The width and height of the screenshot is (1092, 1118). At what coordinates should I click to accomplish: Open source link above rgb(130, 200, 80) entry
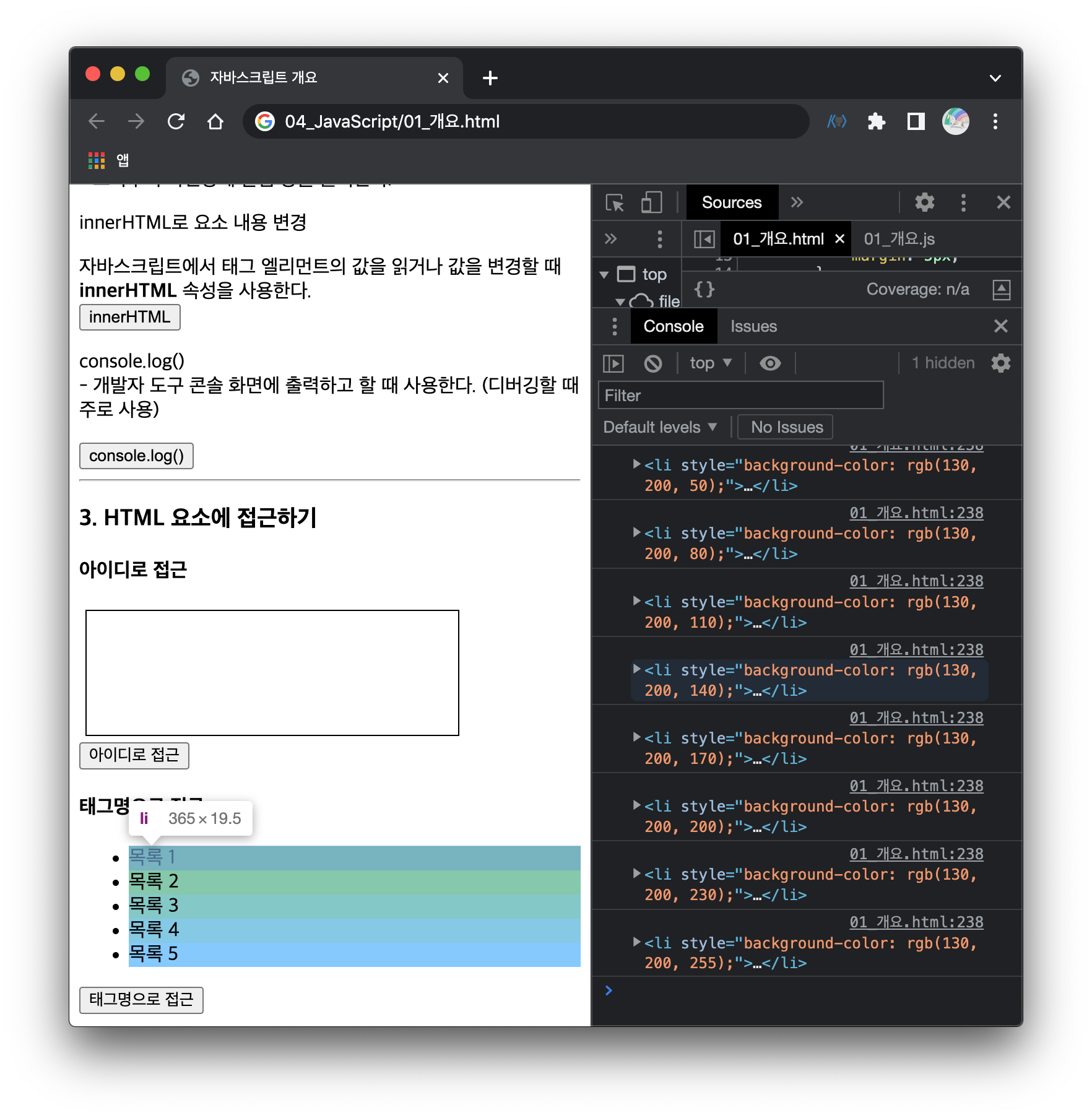click(916, 513)
